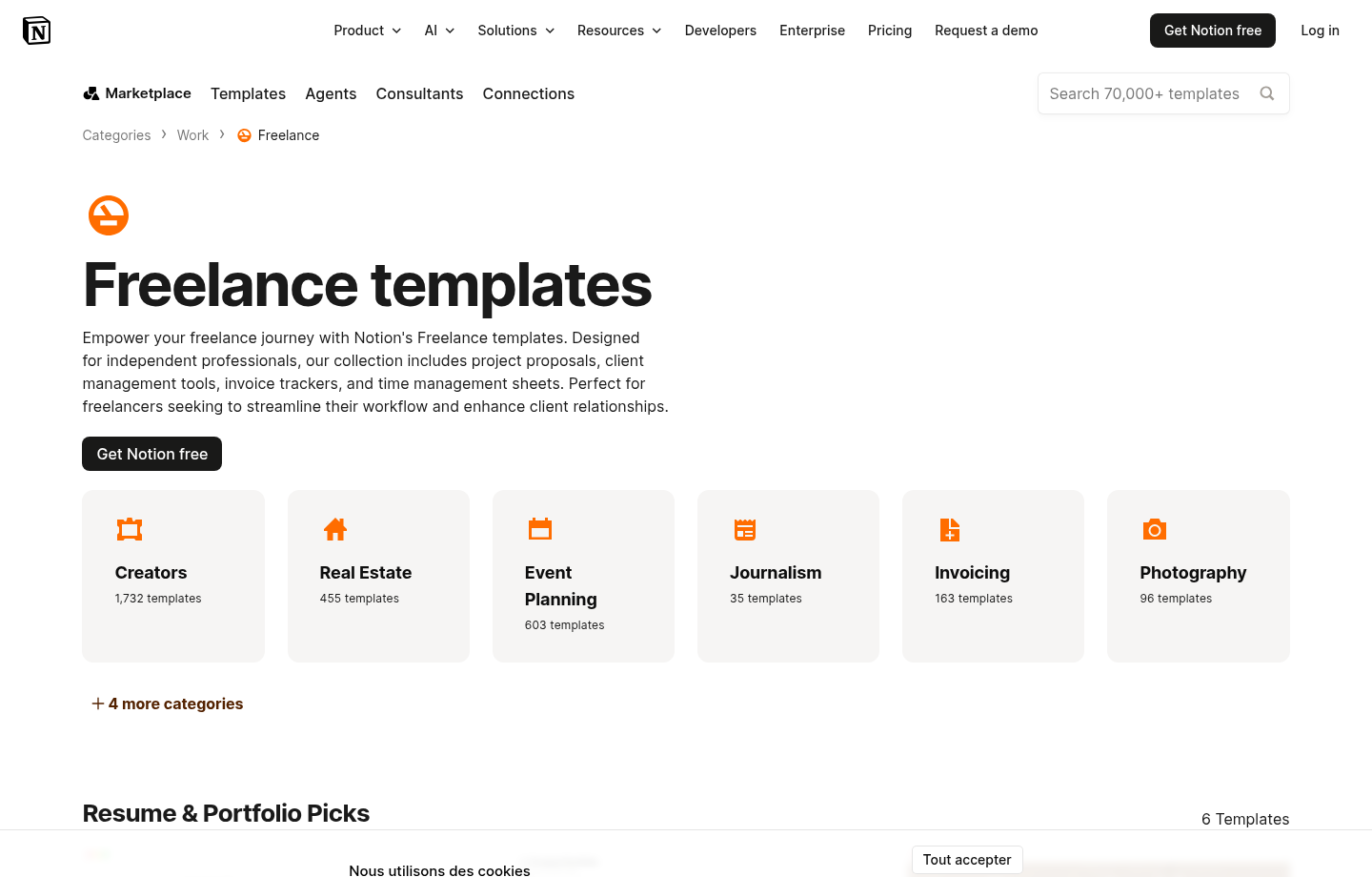Click the Creators card icon
1372x877 pixels.
click(130, 529)
